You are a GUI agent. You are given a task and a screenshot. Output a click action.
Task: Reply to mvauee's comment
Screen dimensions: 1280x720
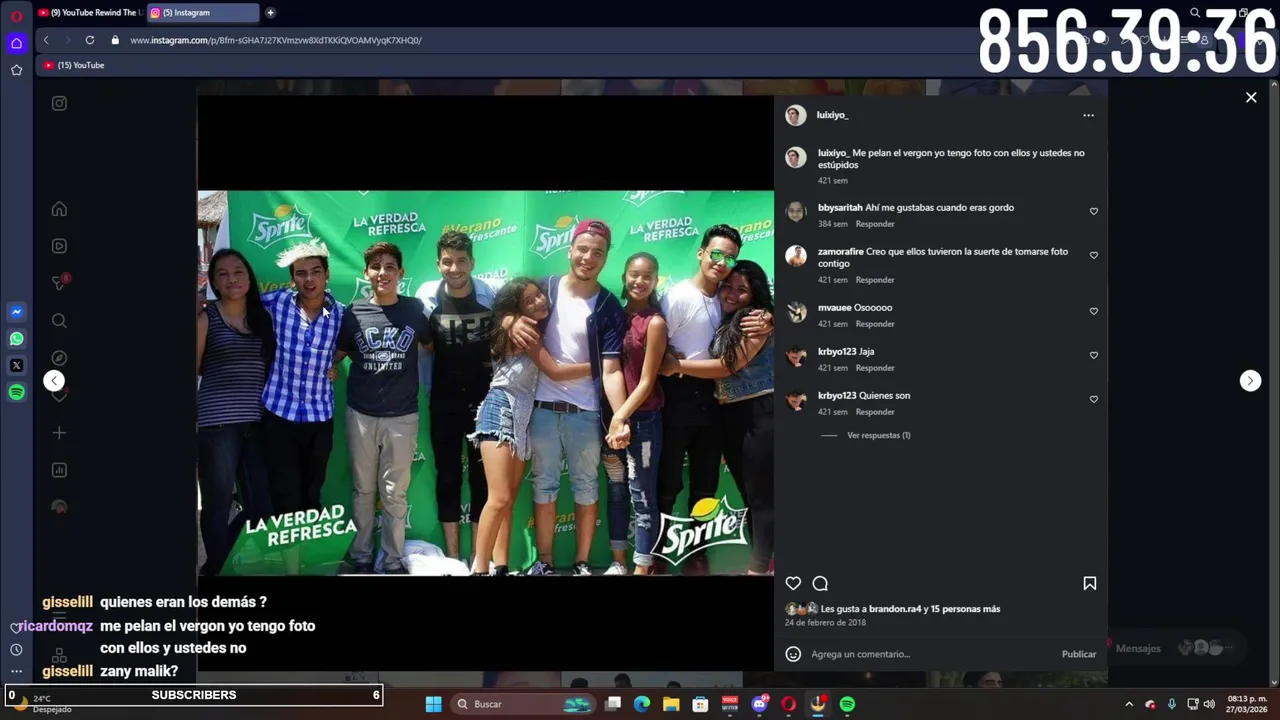click(875, 324)
